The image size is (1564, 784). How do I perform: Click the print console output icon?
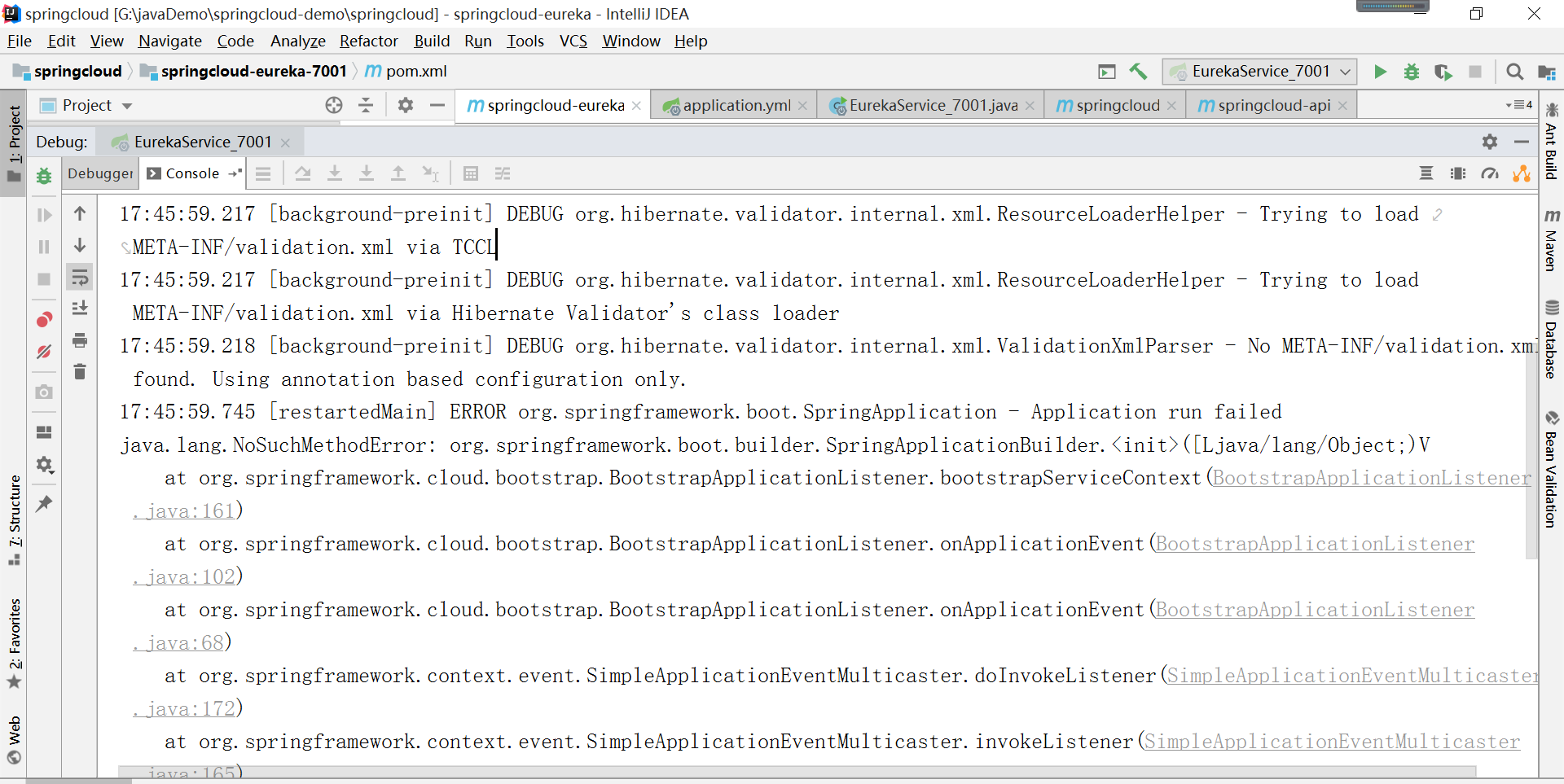click(x=80, y=340)
